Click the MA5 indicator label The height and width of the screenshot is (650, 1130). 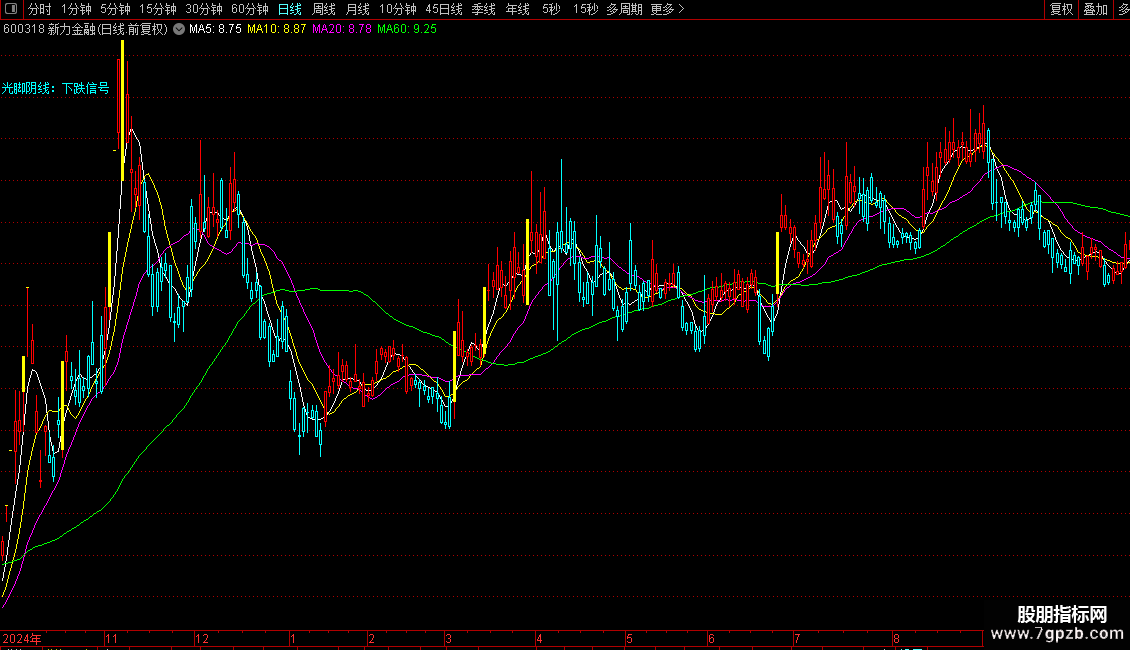(215, 29)
